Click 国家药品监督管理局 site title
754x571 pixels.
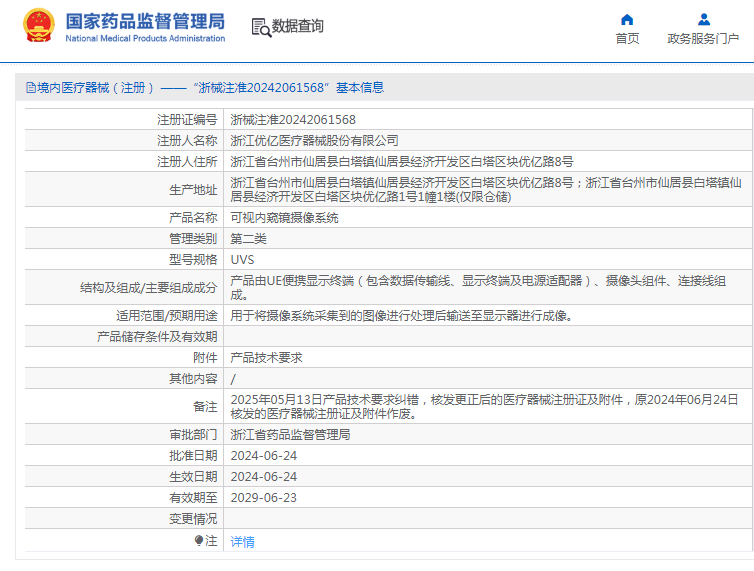145,21
